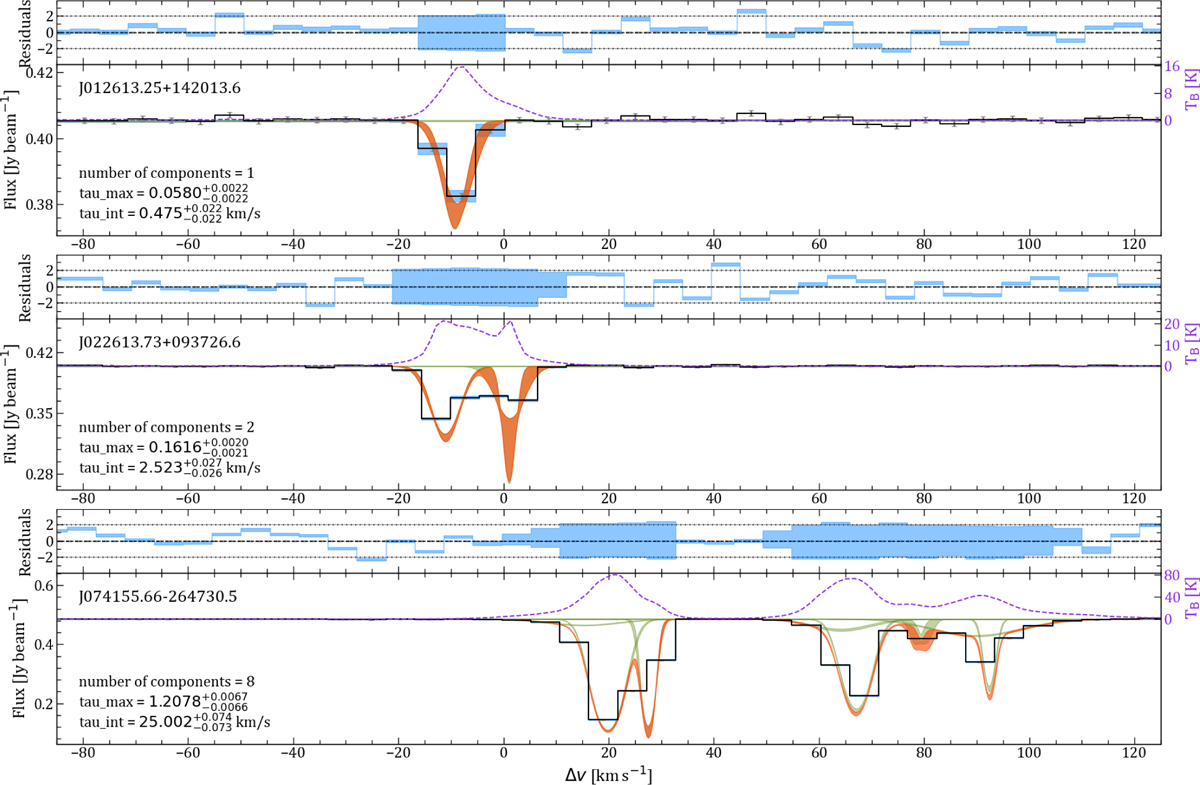Image resolution: width=1200 pixels, height=785 pixels.
Task: Click the blue shaded residuals block in top panel
Action: tap(461, 32)
